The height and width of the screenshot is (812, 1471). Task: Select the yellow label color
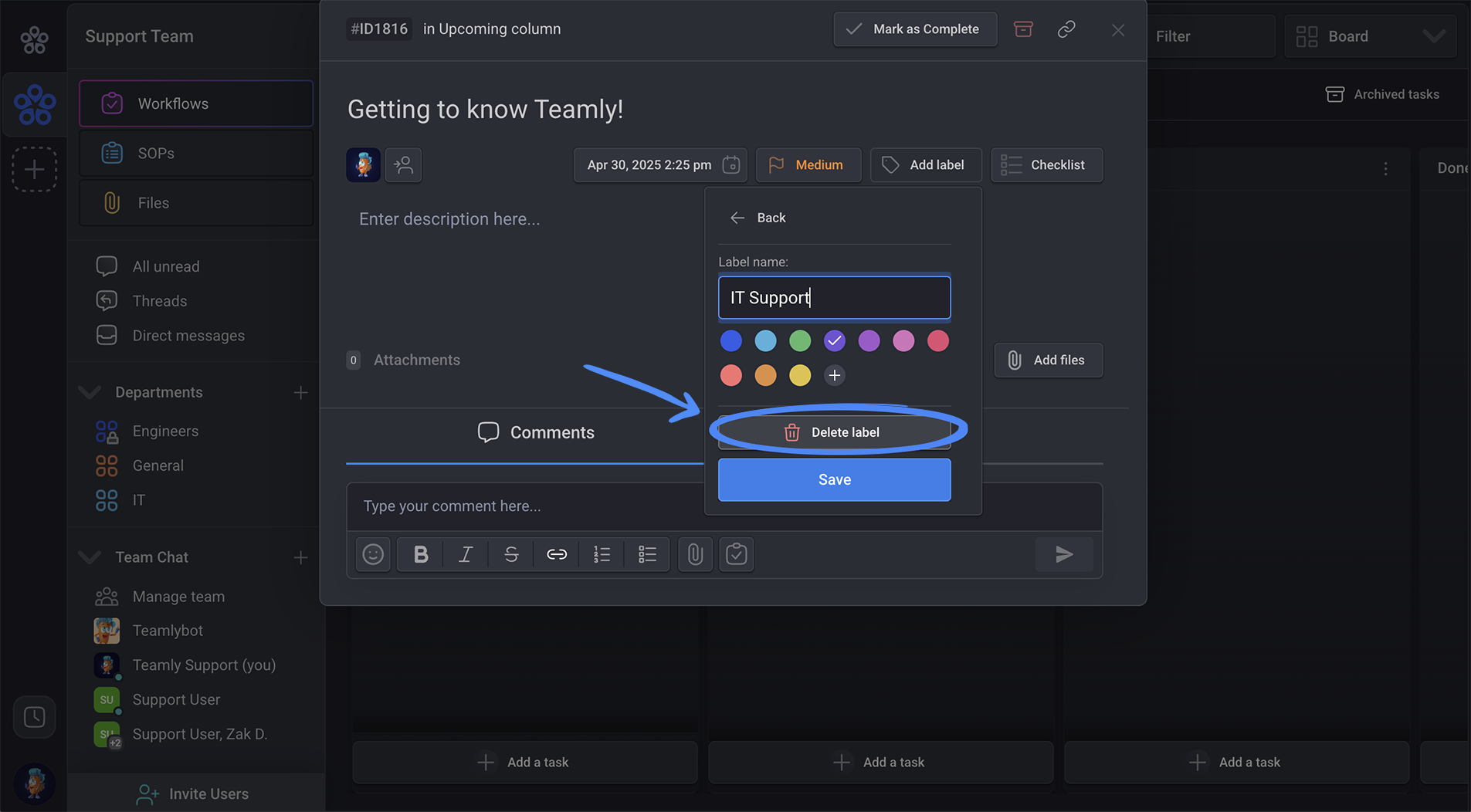coord(800,375)
